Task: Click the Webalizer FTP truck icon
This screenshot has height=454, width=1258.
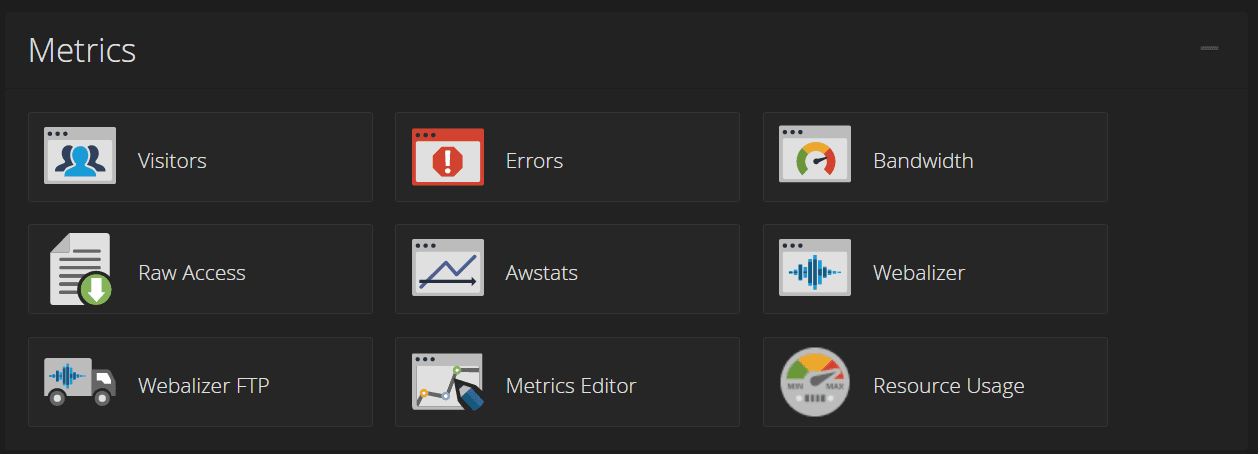Action: [80, 381]
